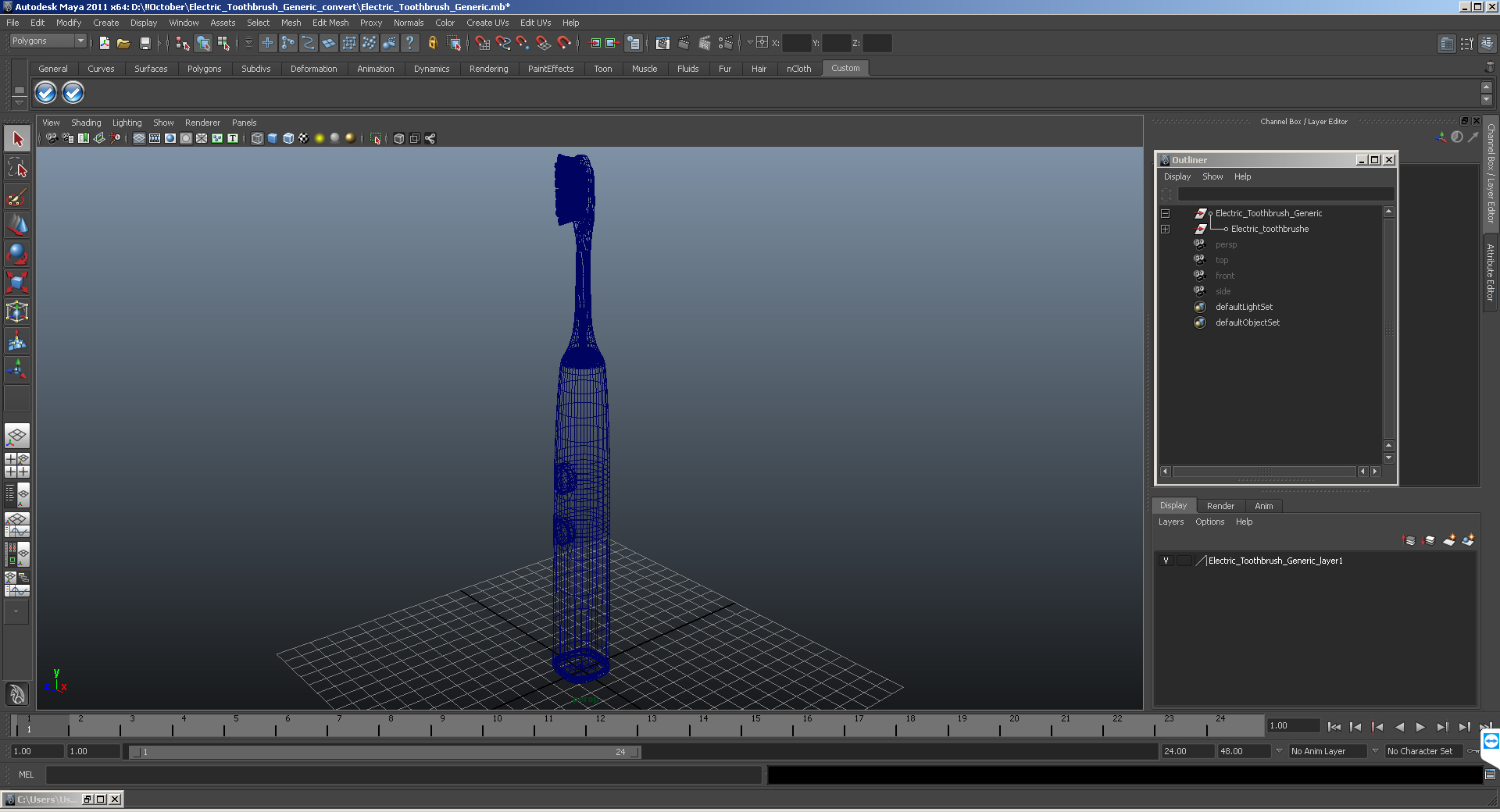This screenshot has width=1500, height=812.
Task: Collapse the Electric_Toothbrush_Generic outliner node
Action: click(1165, 213)
